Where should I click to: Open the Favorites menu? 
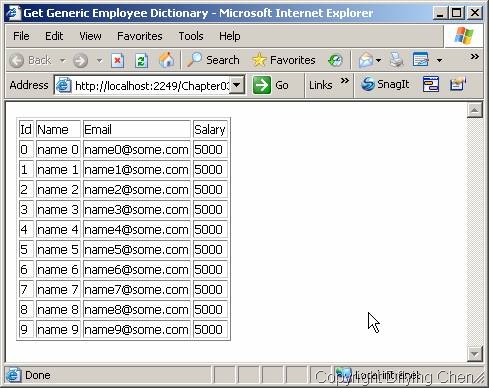(140, 36)
